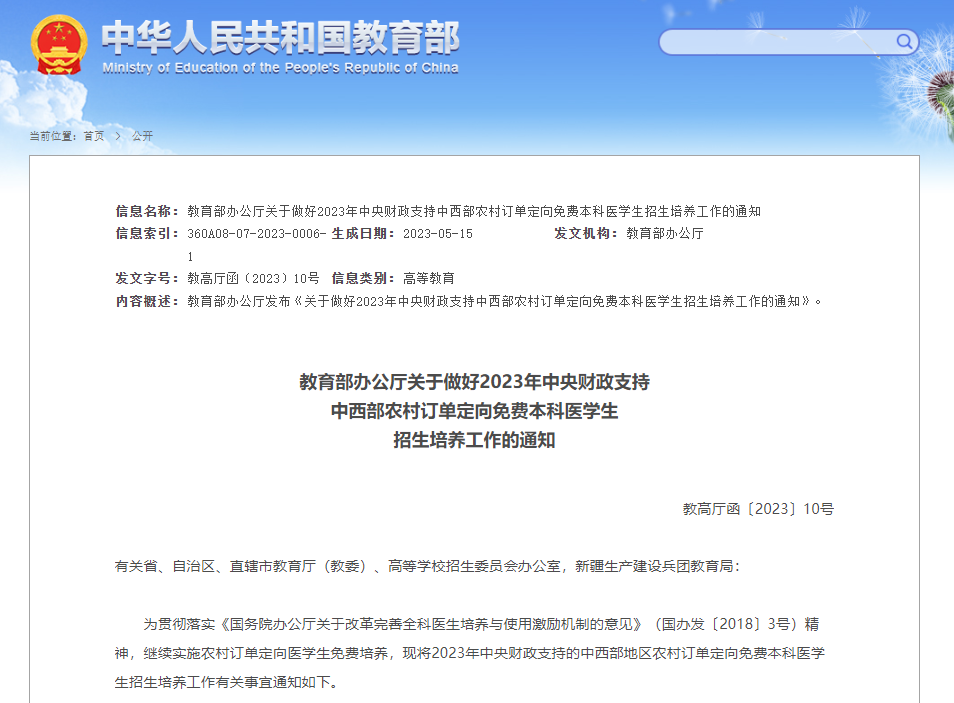Click the addressee line beginning 有关省、自治区
This screenshot has width=954, height=703.
point(427,567)
